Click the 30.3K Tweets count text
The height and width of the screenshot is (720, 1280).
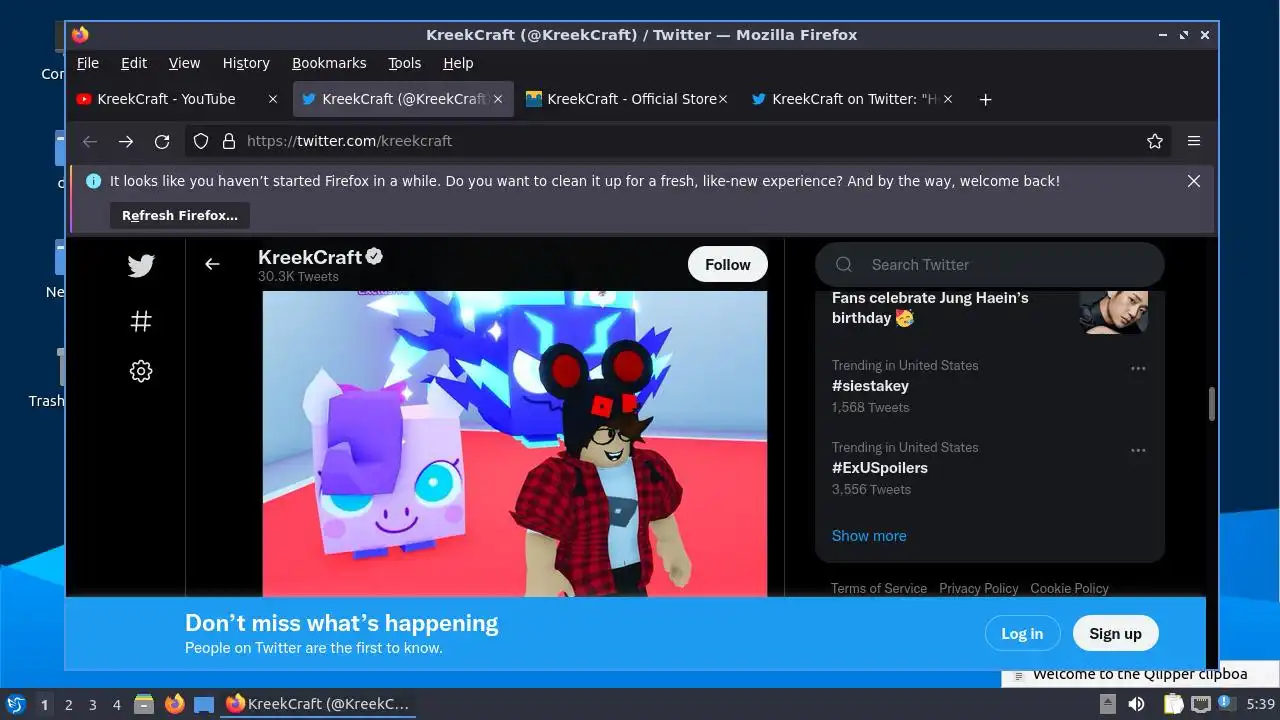[298, 277]
